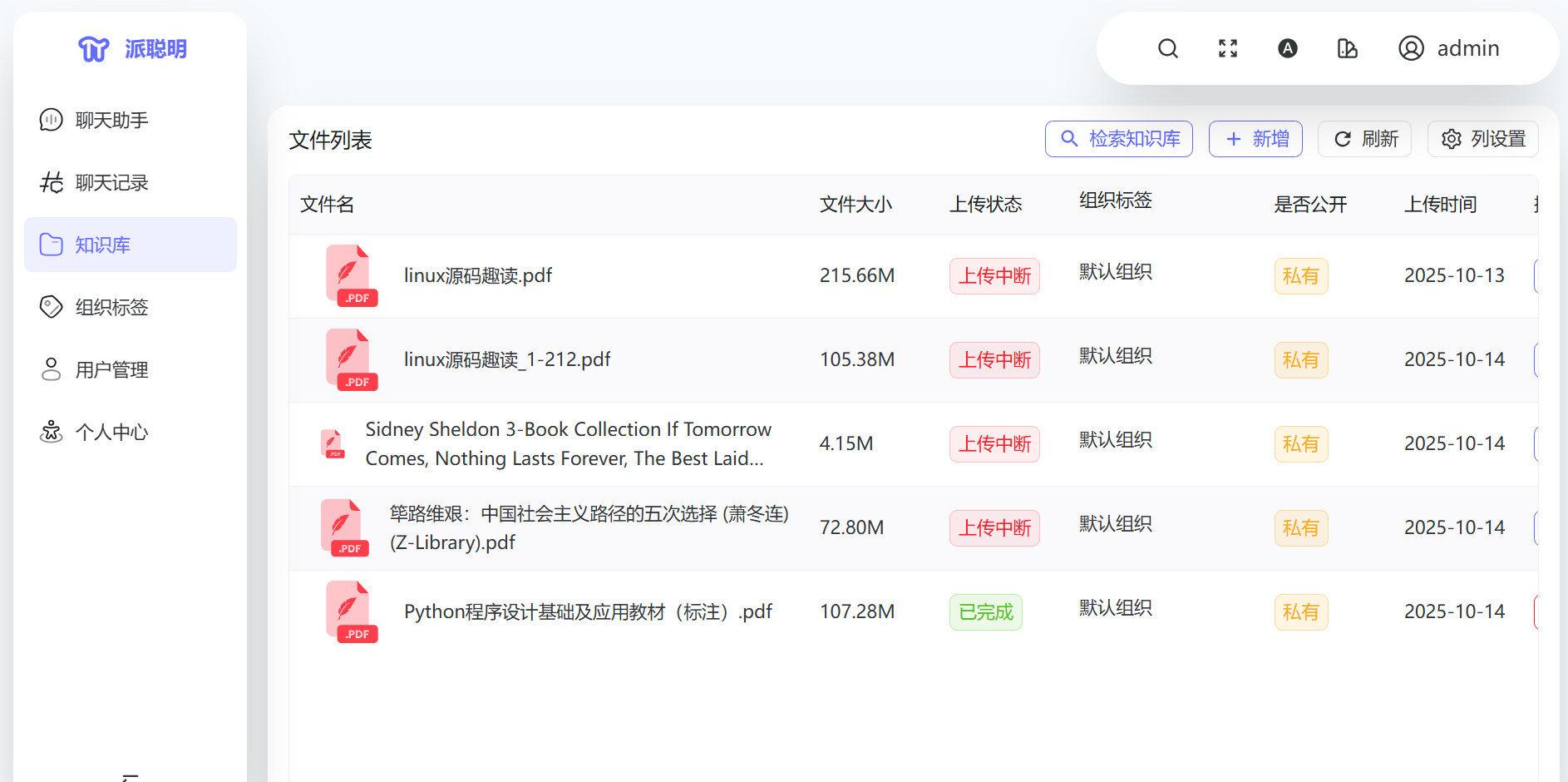The image size is (1568, 782).
Task: Click 私有 tag in the 215.66M row
Action: [1301, 276]
